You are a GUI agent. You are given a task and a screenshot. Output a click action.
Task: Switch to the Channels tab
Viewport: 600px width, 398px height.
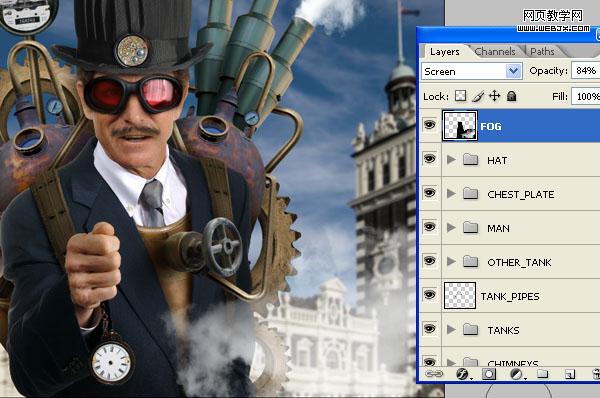(495, 52)
